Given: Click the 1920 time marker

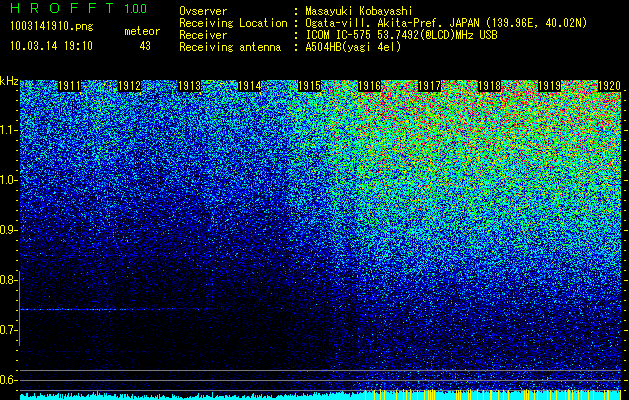Looking at the screenshot, I should [609, 86].
